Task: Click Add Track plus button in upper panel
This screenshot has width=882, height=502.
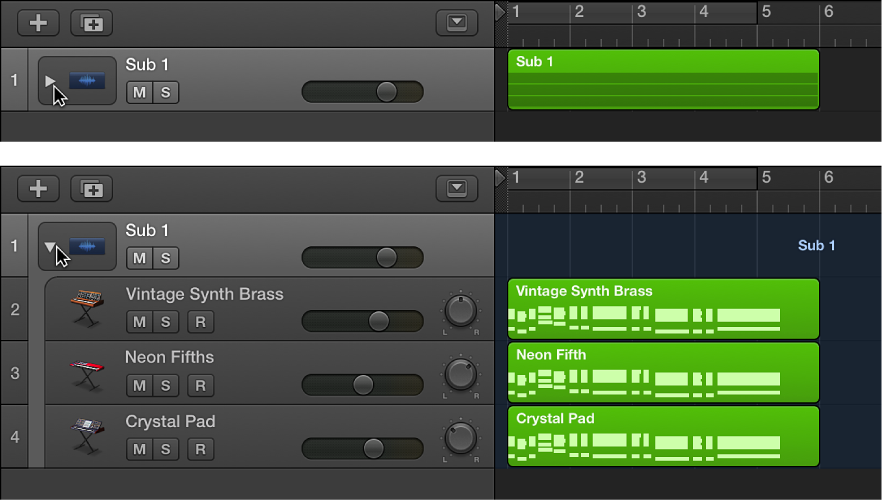Action: tap(38, 23)
